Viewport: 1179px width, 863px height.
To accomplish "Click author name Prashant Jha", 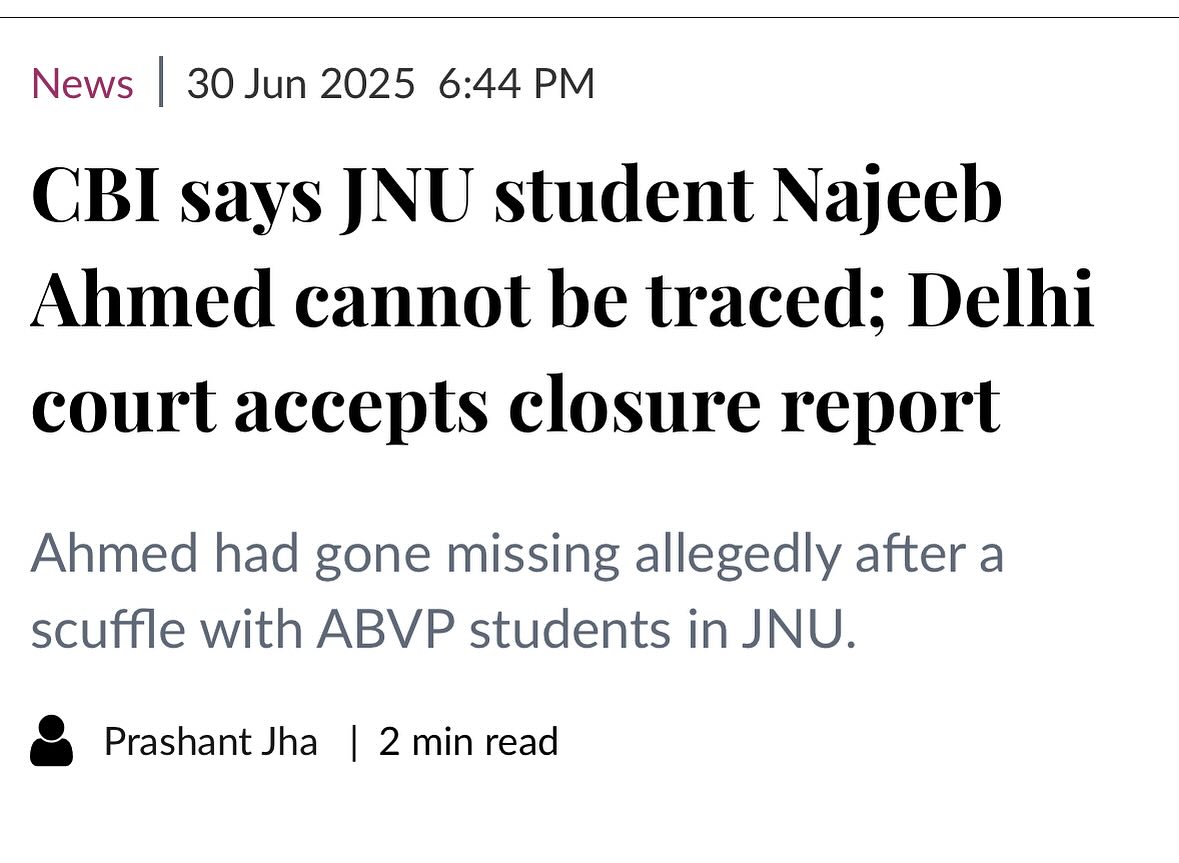I will pos(211,742).
